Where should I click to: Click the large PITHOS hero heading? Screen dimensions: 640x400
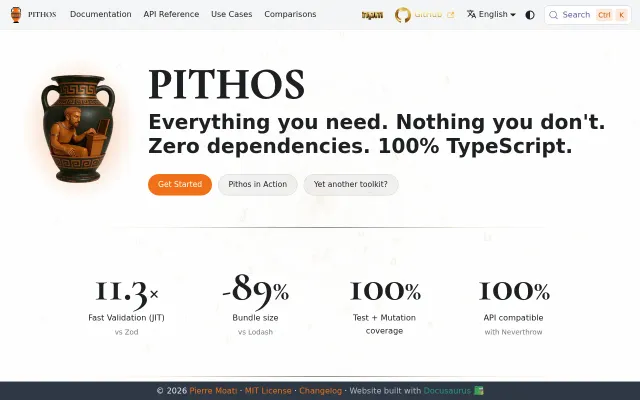227,84
